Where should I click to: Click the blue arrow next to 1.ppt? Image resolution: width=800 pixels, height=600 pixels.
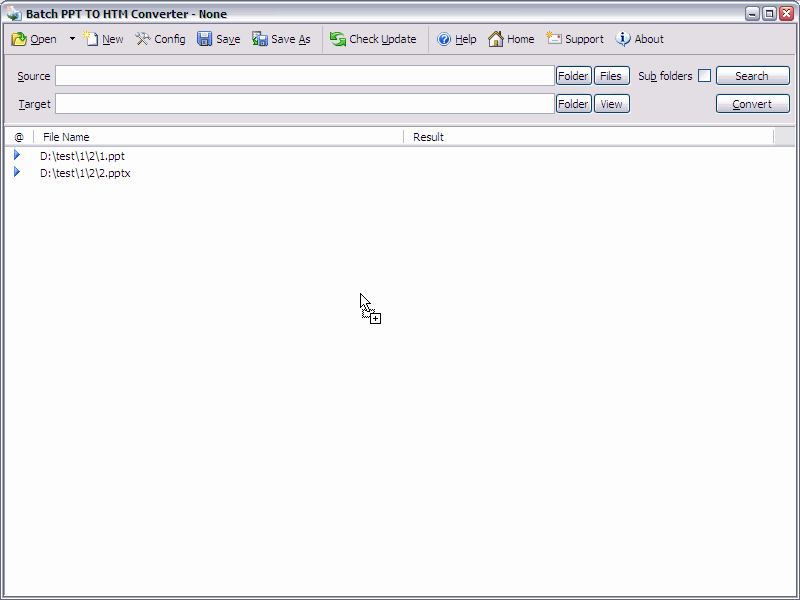tap(17, 155)
